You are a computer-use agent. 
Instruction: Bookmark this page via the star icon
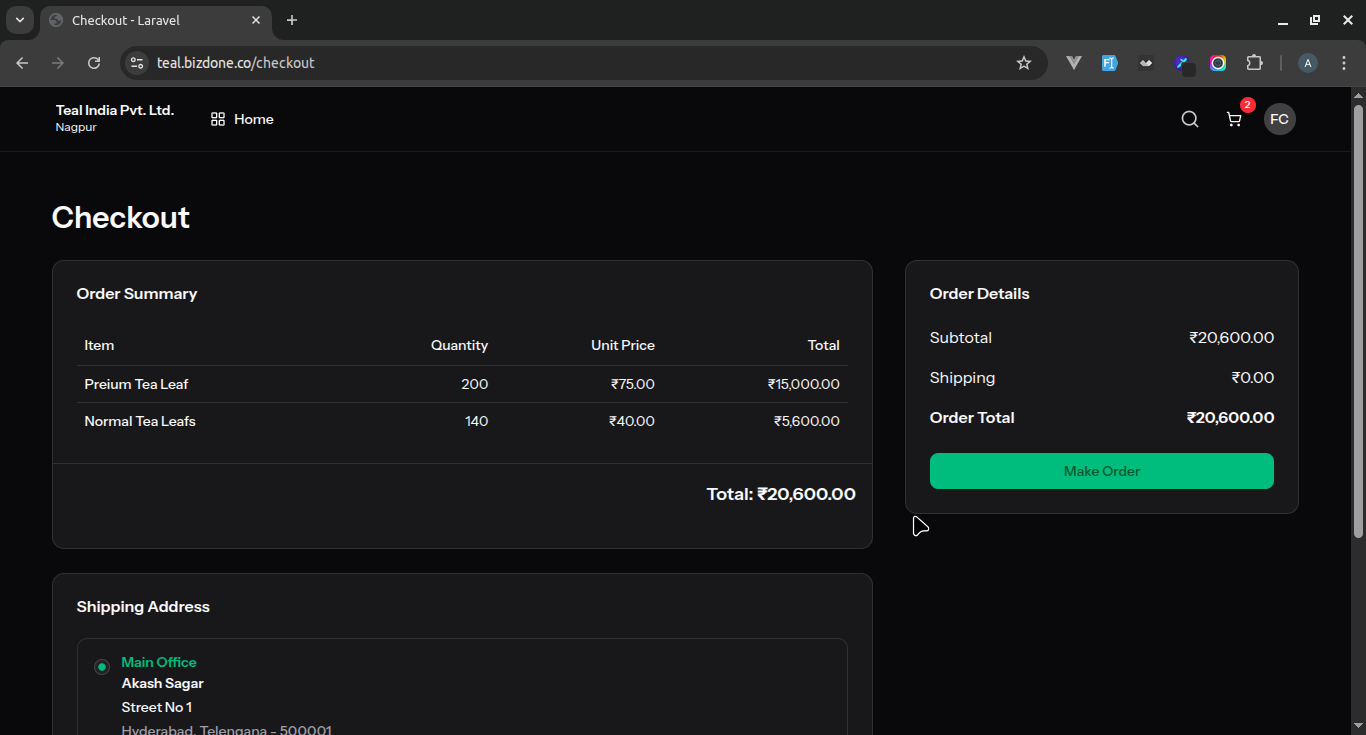point(1023,62)
